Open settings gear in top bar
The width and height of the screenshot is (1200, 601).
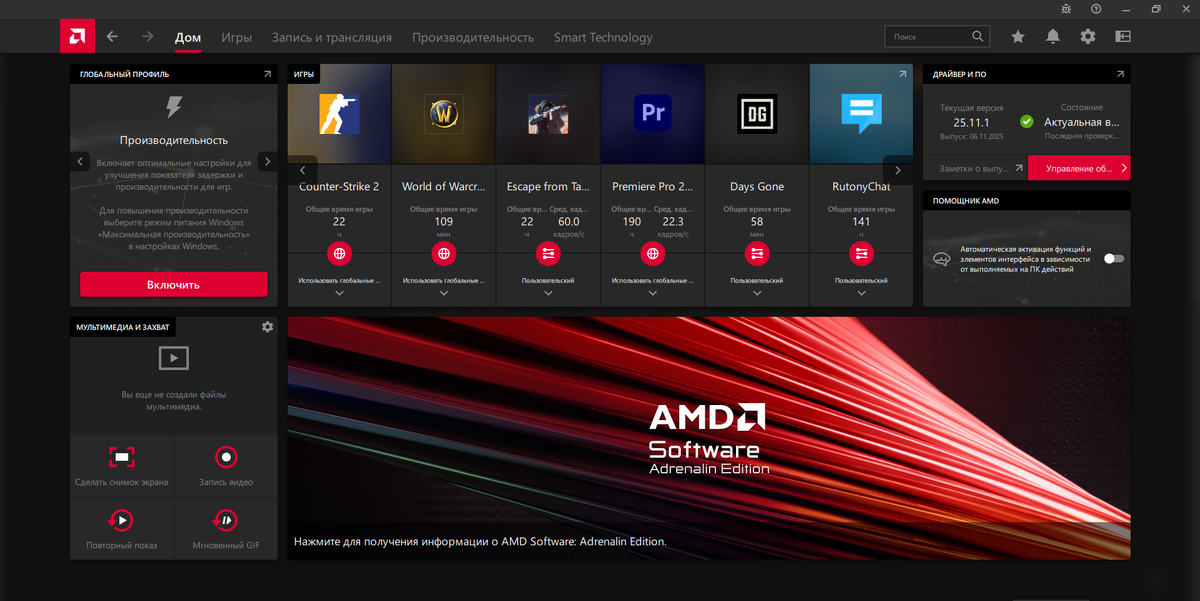tap(1088, 37)
